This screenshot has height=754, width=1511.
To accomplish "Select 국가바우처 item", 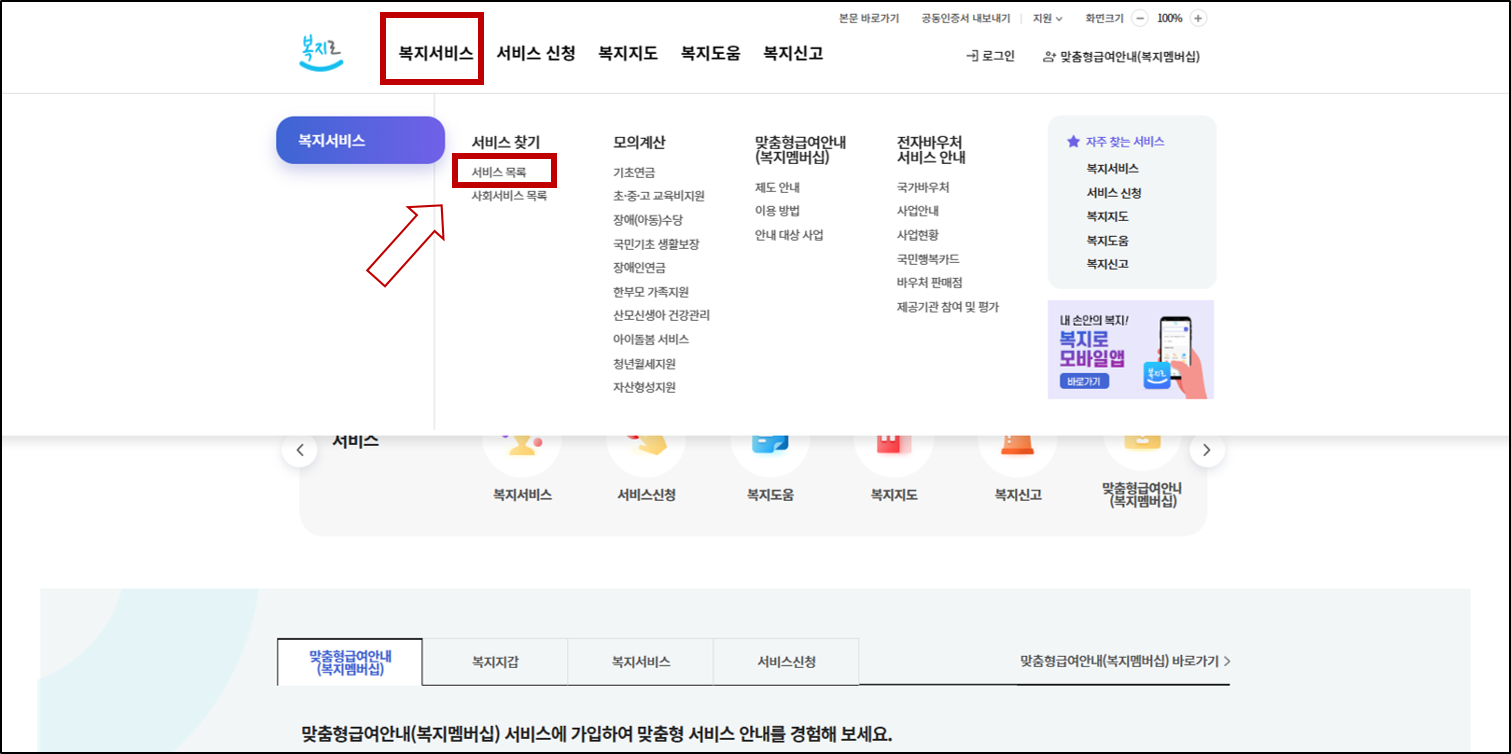I will (923, 187).
